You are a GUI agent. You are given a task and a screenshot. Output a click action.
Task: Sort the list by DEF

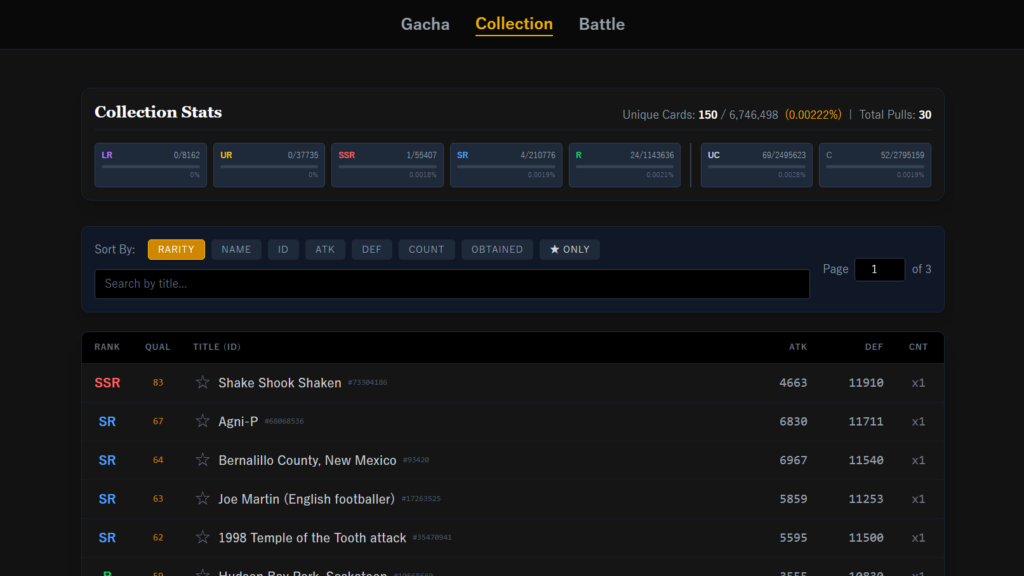372,250
